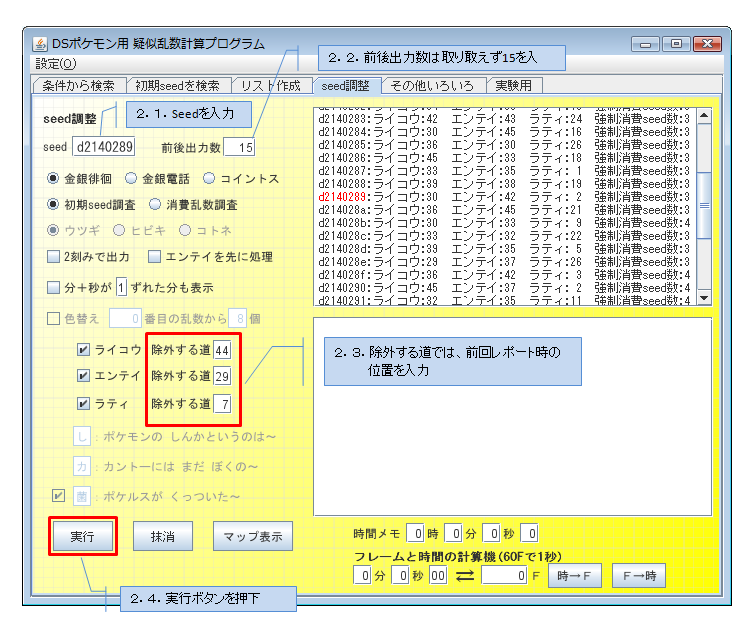Click ライコウ 除外する道 field showing 44
The image size is (753, 631).
point(222,350)
